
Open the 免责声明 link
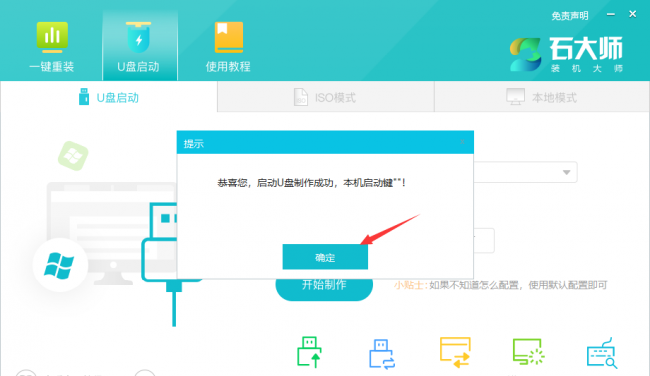pyautogui.click(x=570, y=16)
